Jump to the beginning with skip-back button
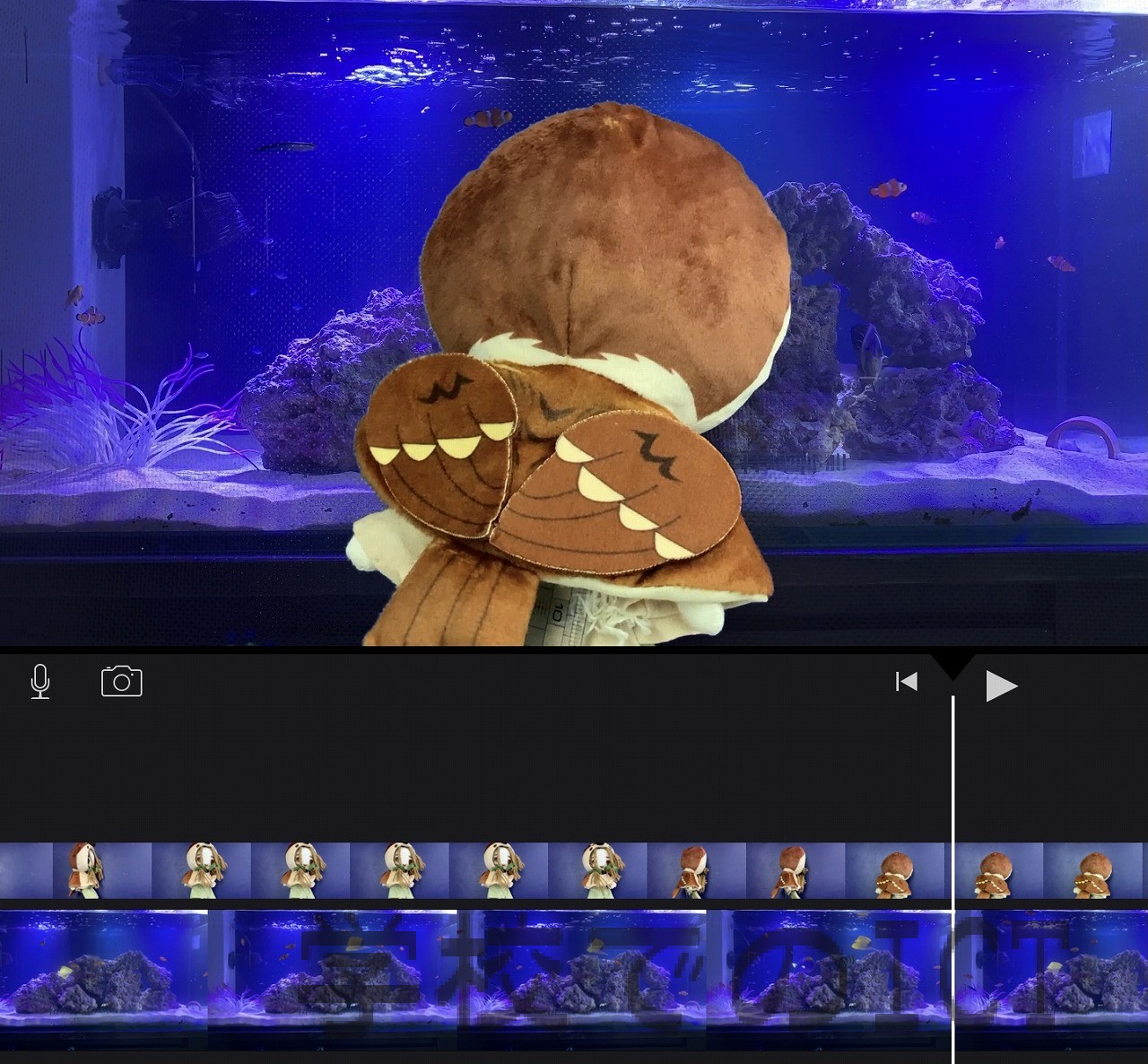Image resolution: width=1148 pixels, height=1064 pixels. coord(907,682)
